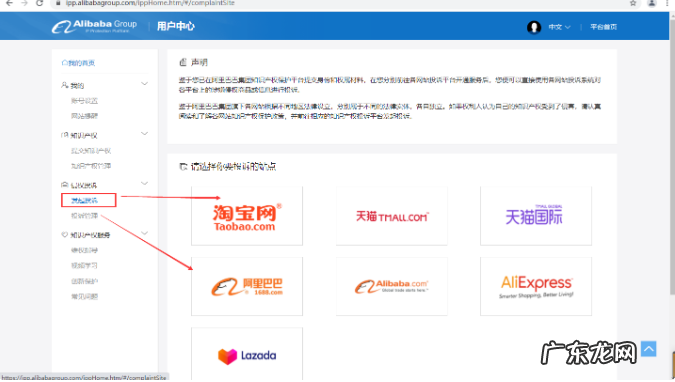Click the Alibaba Group logo
Screen dimensions: 675x382
[94, 26]
